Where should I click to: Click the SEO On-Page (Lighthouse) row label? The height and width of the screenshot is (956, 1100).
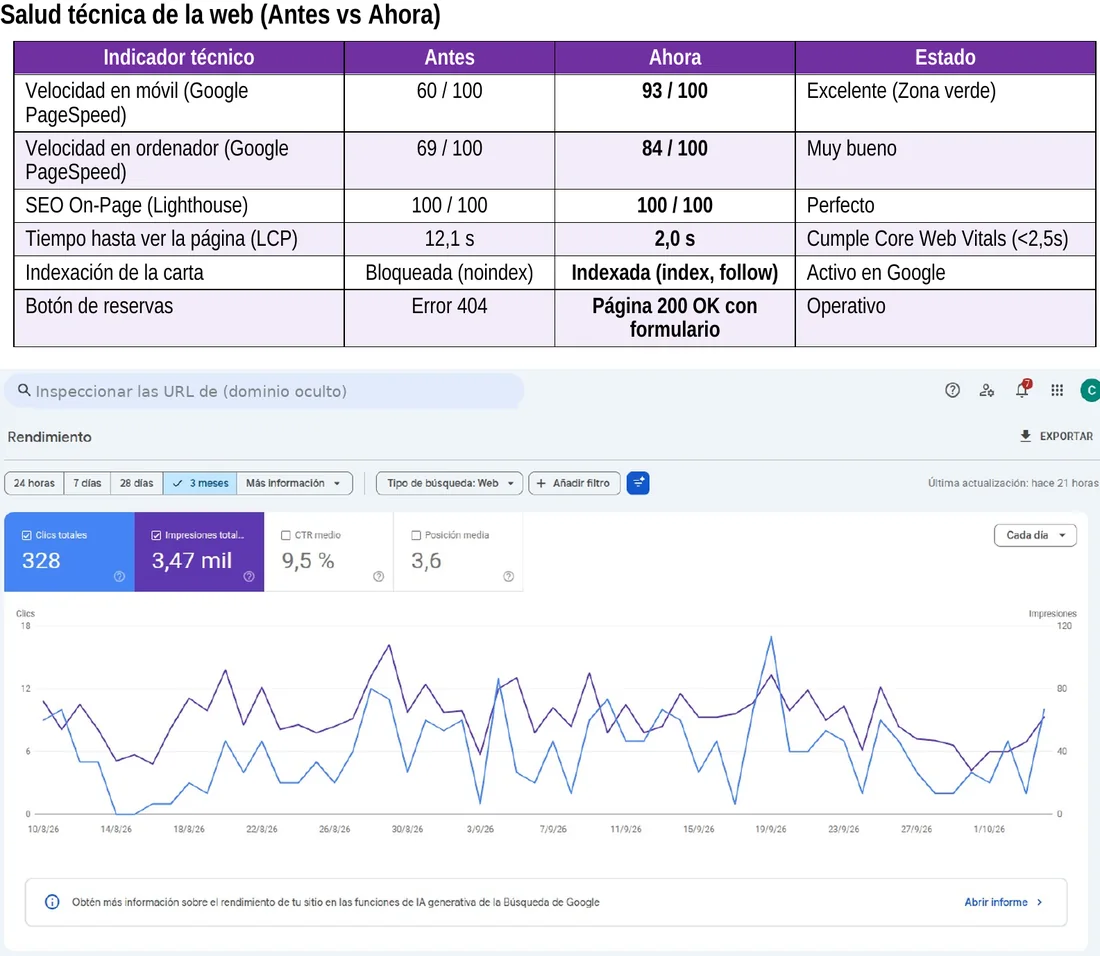(x=137, y=205)
